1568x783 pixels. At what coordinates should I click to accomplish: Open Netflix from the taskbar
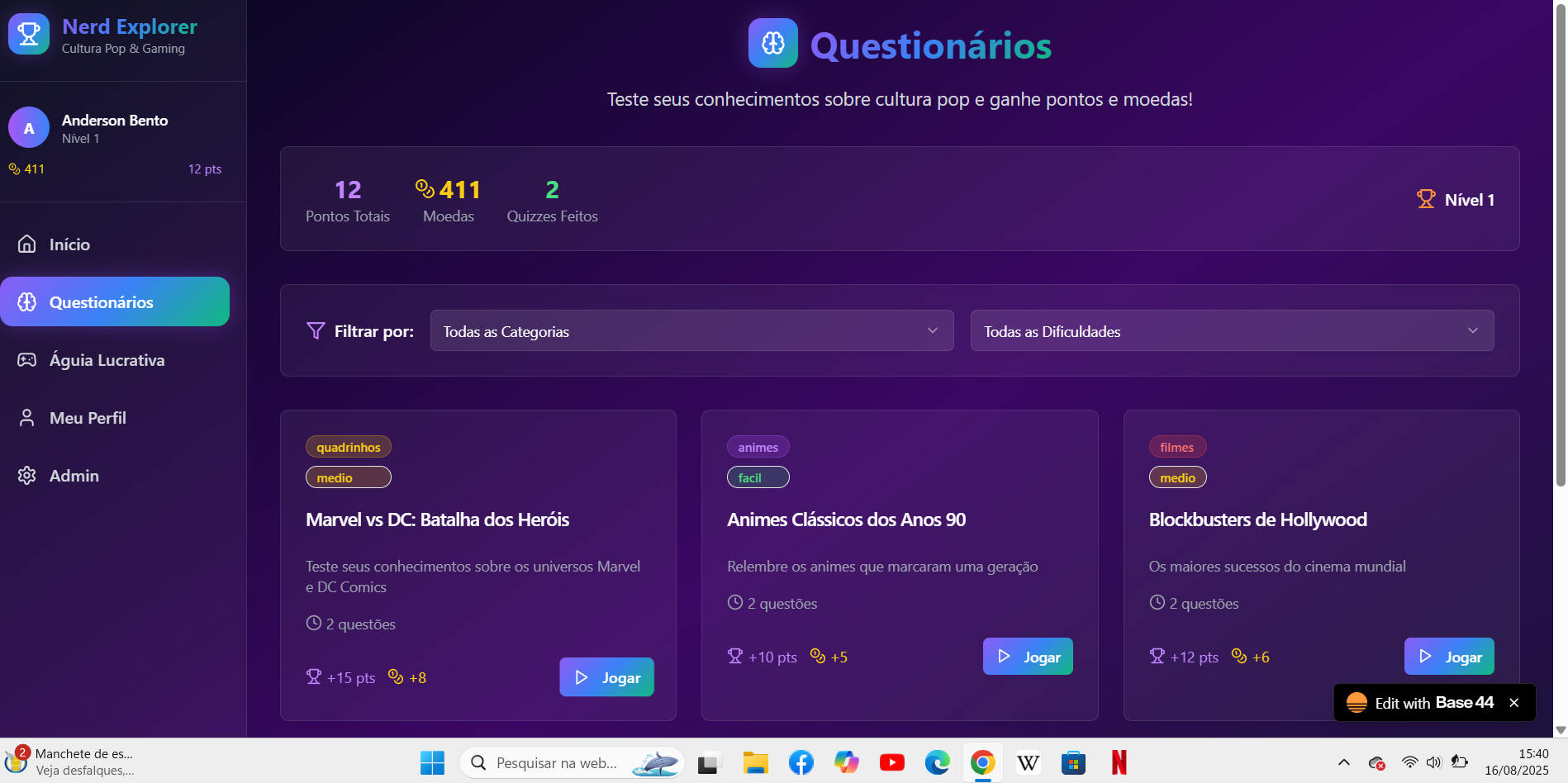[x=1119, y=762]
